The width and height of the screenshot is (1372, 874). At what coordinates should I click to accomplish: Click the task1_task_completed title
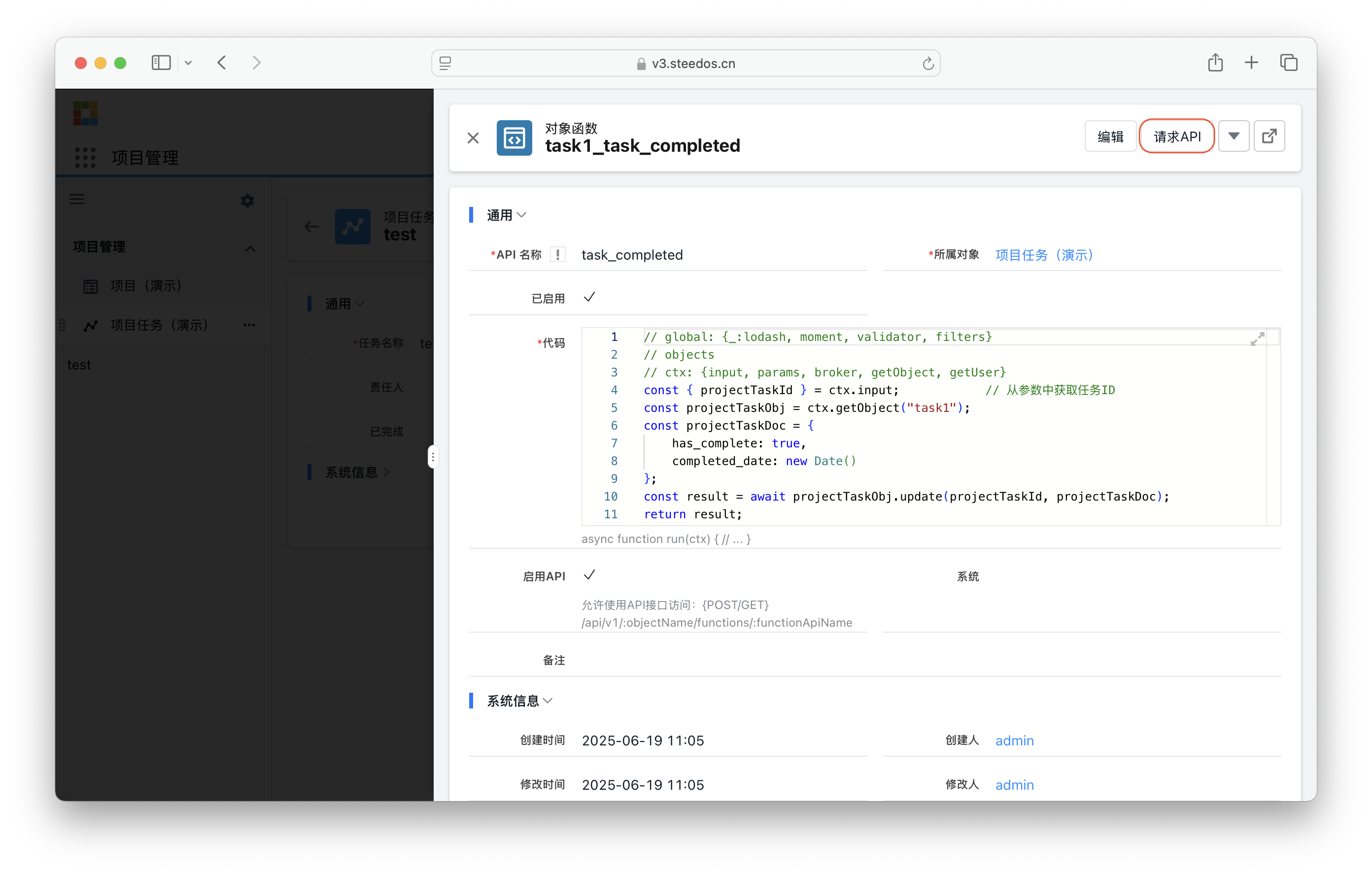pyautogui.click(x=642, y=146)
